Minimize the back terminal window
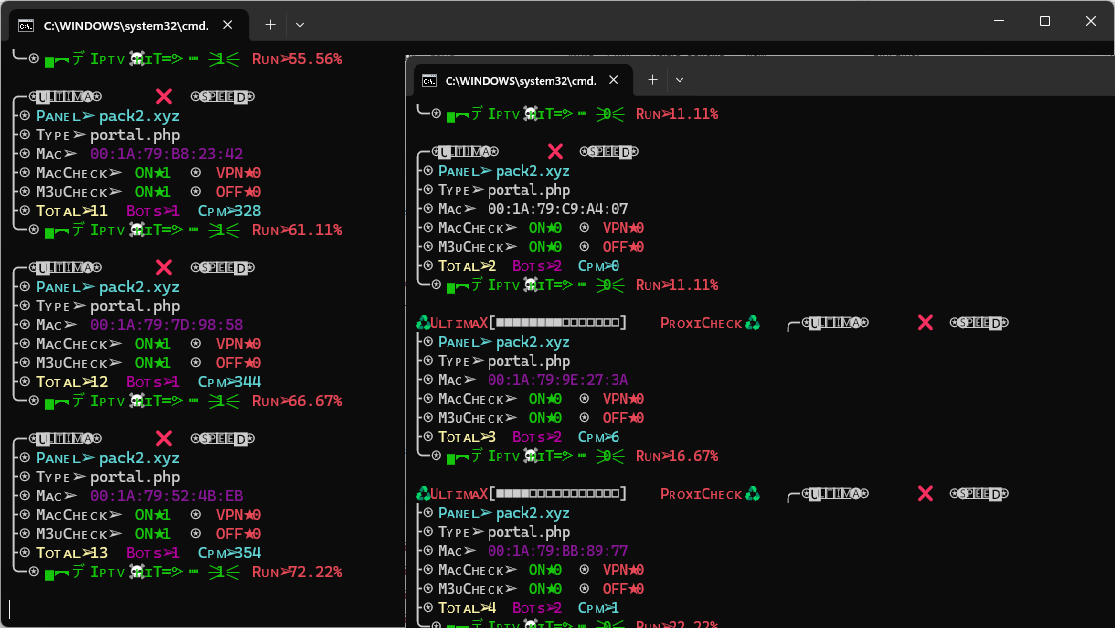This screenshot has width=1115, height=628. (x=998, y=21)
